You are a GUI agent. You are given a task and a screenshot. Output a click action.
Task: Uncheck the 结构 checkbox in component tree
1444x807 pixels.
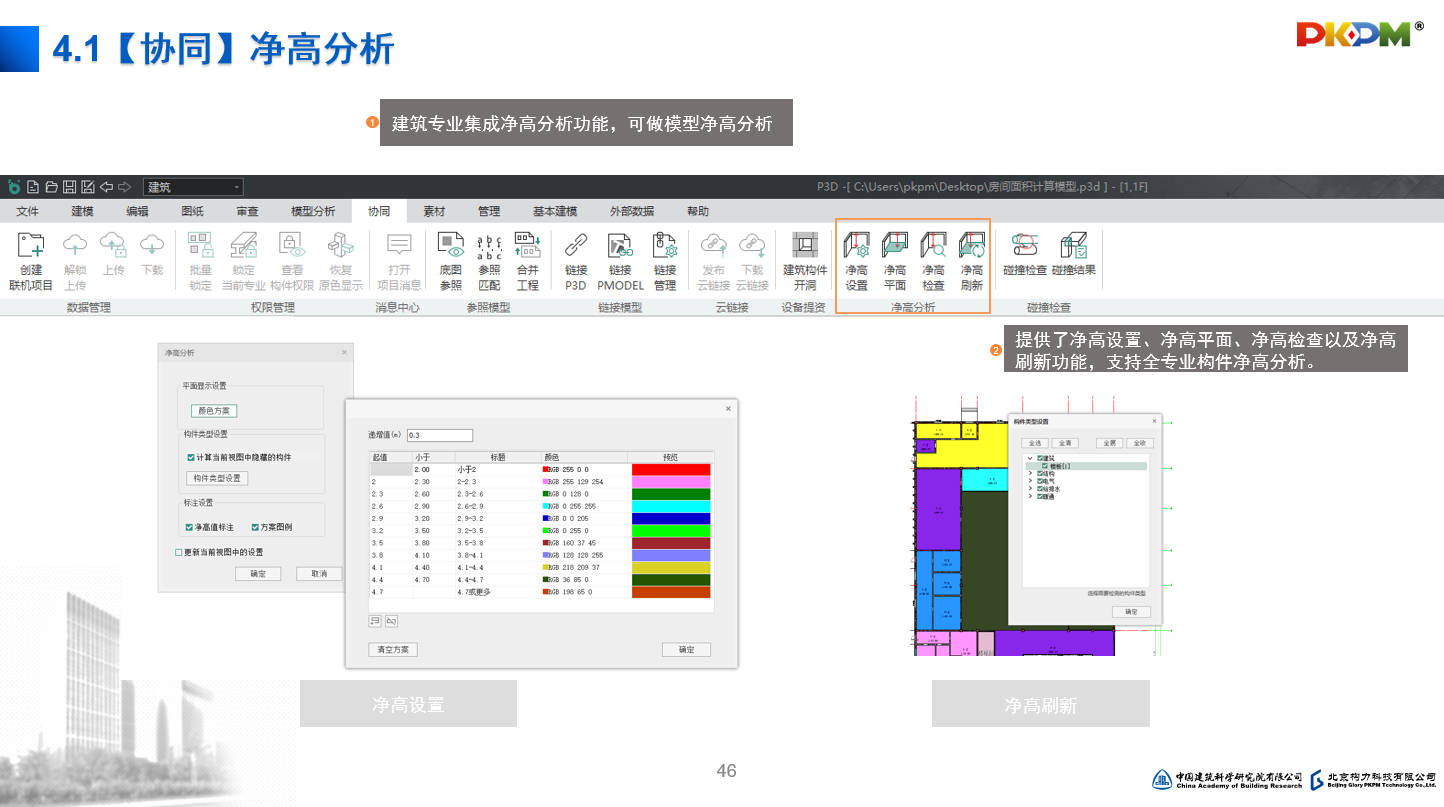click(x=1041, y=474)
